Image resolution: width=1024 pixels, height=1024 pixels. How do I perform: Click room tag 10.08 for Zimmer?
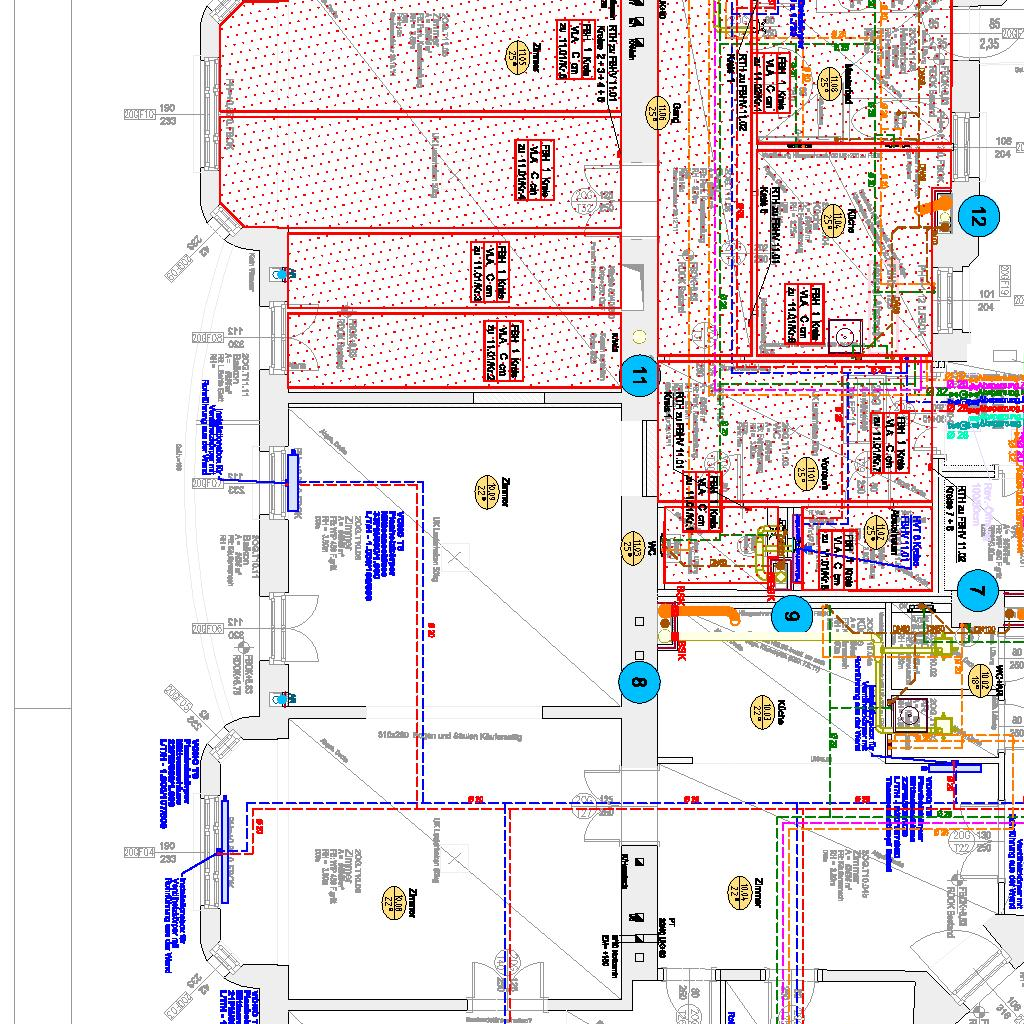[x=396, y=903]
